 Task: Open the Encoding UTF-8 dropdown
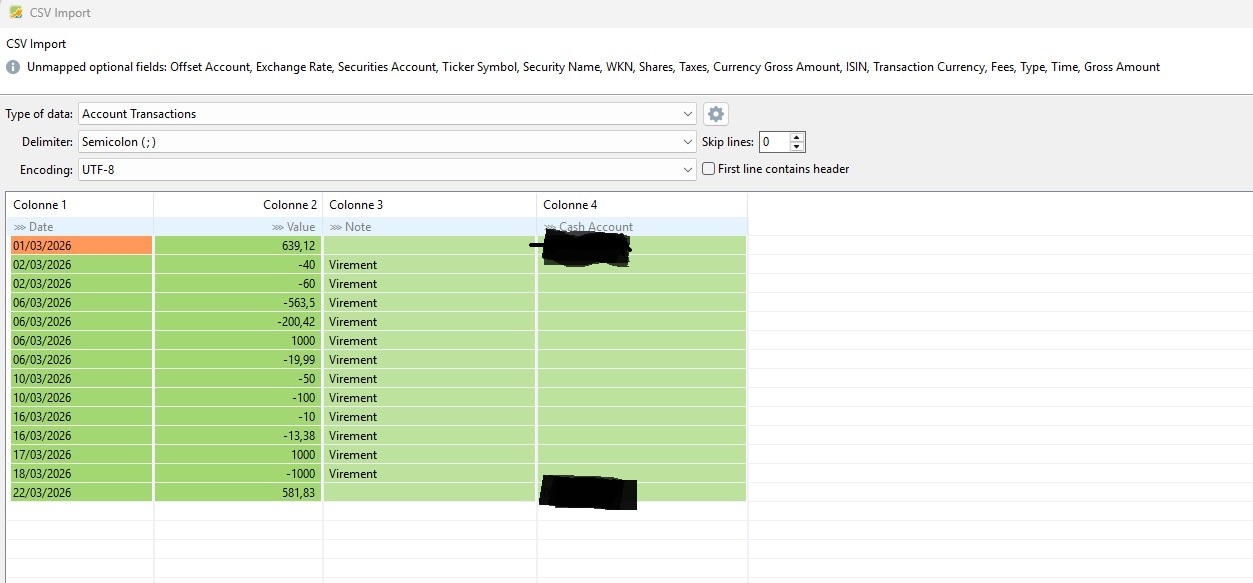tap(687, 170)
